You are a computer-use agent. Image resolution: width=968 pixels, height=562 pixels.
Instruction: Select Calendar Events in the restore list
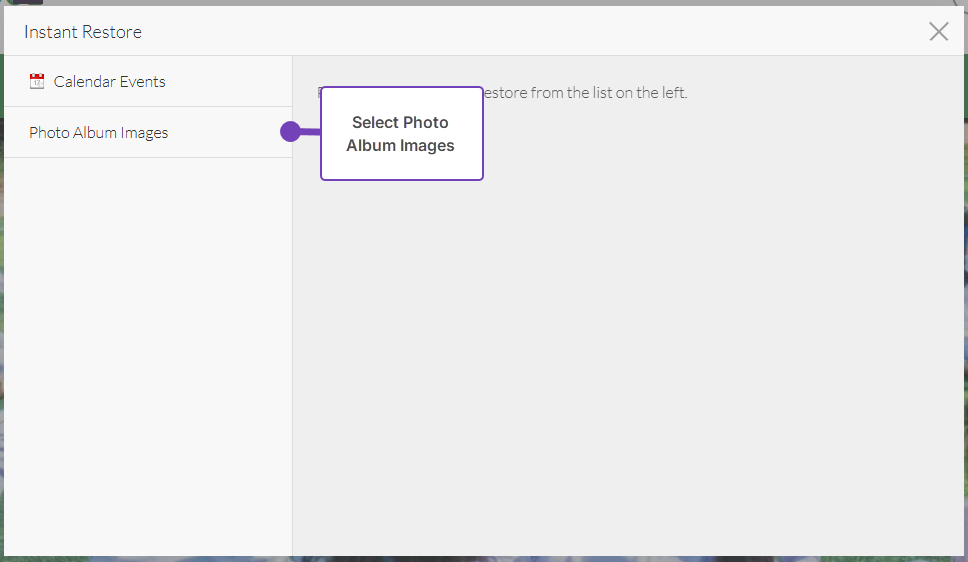point(109,82)
